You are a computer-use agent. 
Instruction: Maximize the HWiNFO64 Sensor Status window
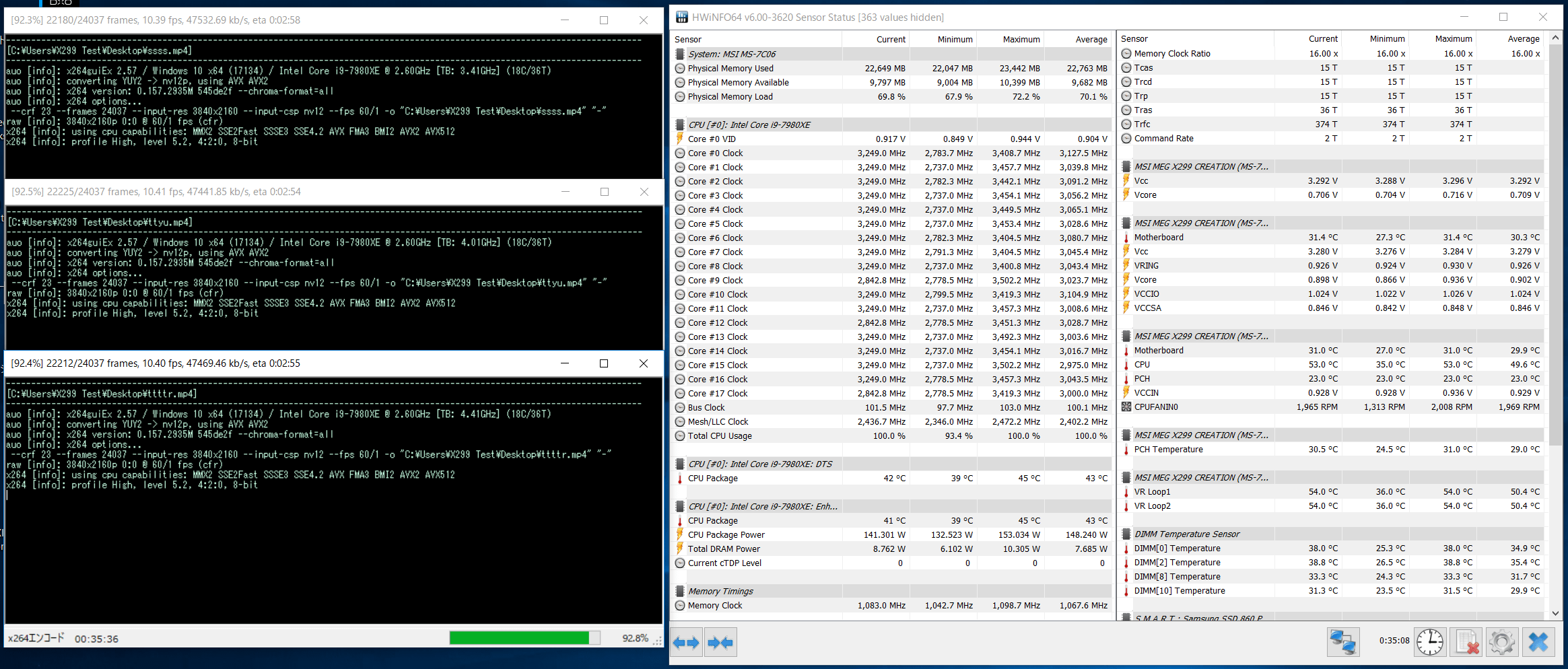[1503, 17]
